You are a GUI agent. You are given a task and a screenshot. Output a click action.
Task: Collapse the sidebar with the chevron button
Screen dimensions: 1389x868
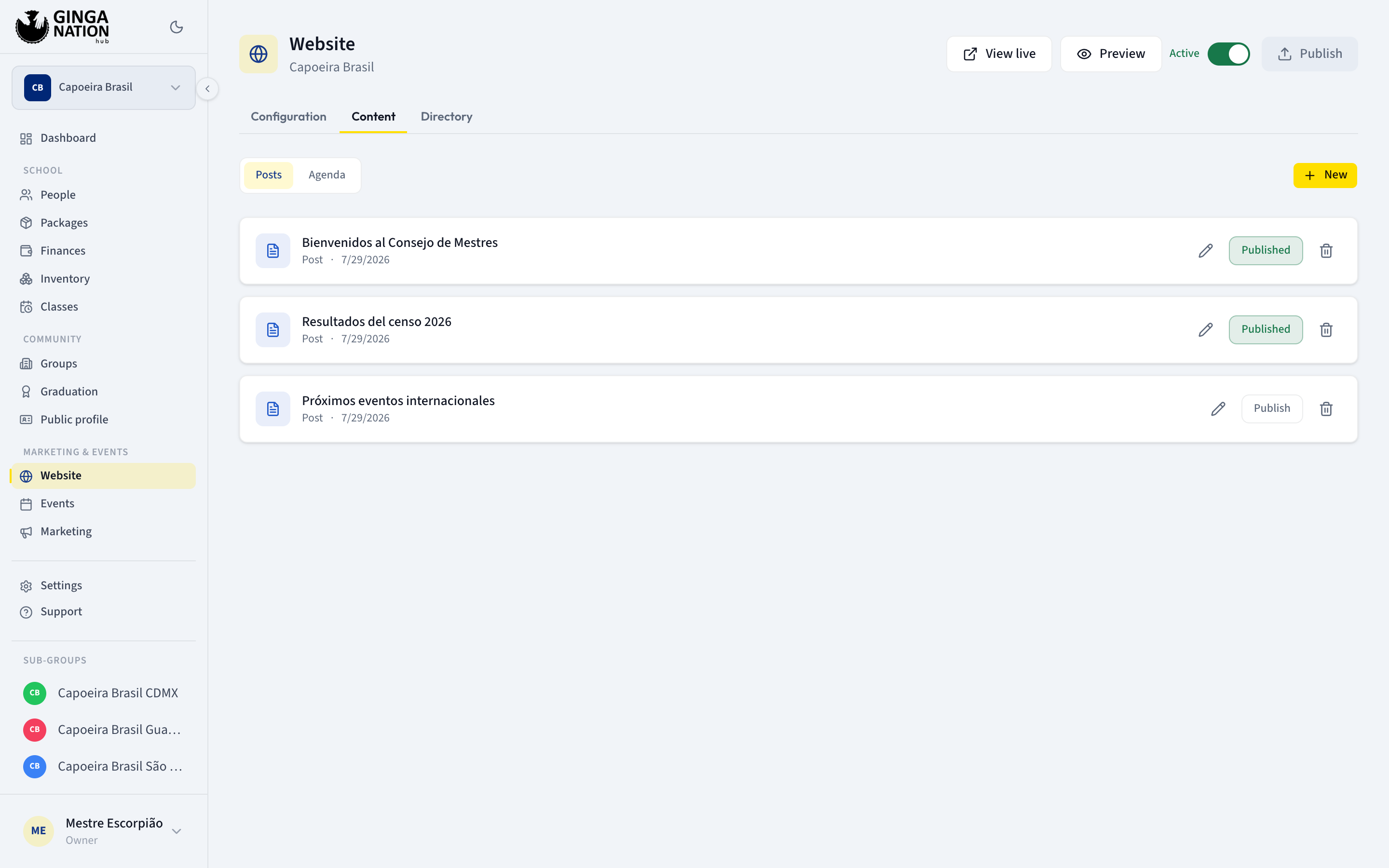tap(207, 88)
